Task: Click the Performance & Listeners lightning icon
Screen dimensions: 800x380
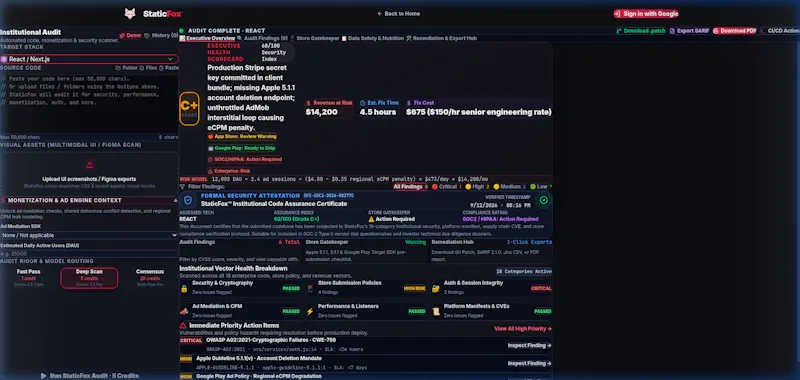Action: [310, 311]
